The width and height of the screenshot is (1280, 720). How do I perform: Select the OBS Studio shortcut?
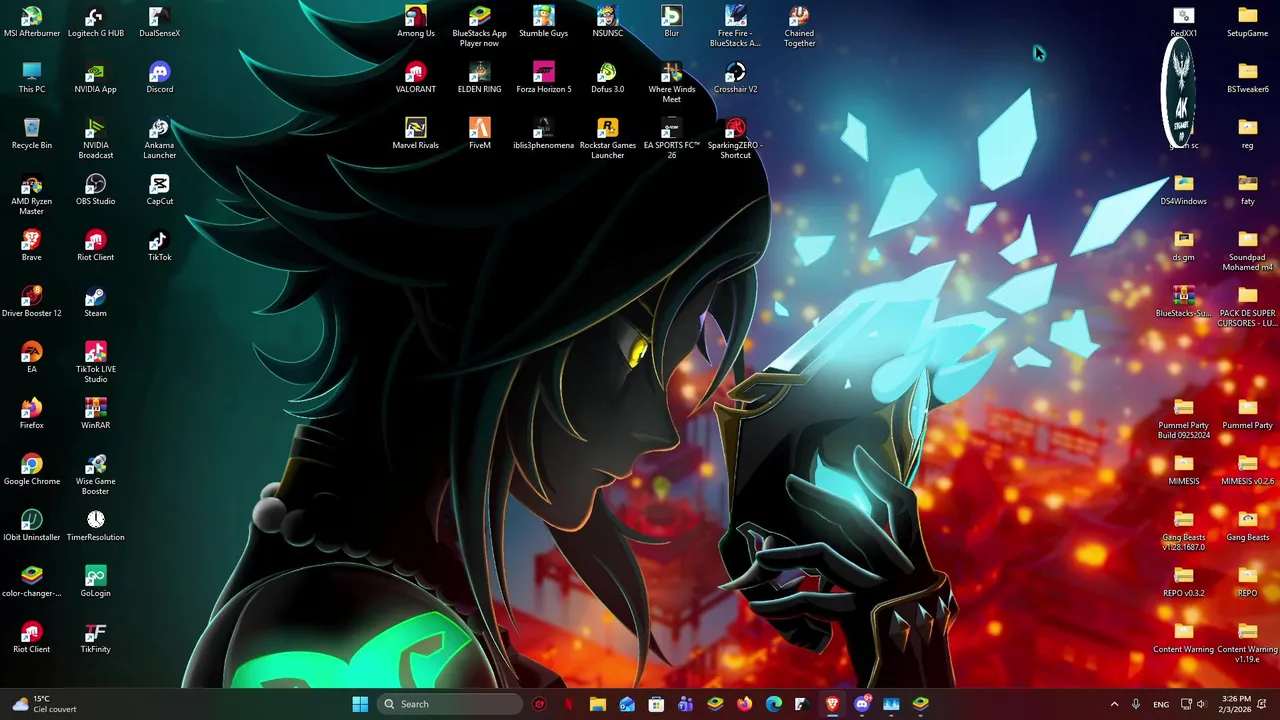point(96,190)
